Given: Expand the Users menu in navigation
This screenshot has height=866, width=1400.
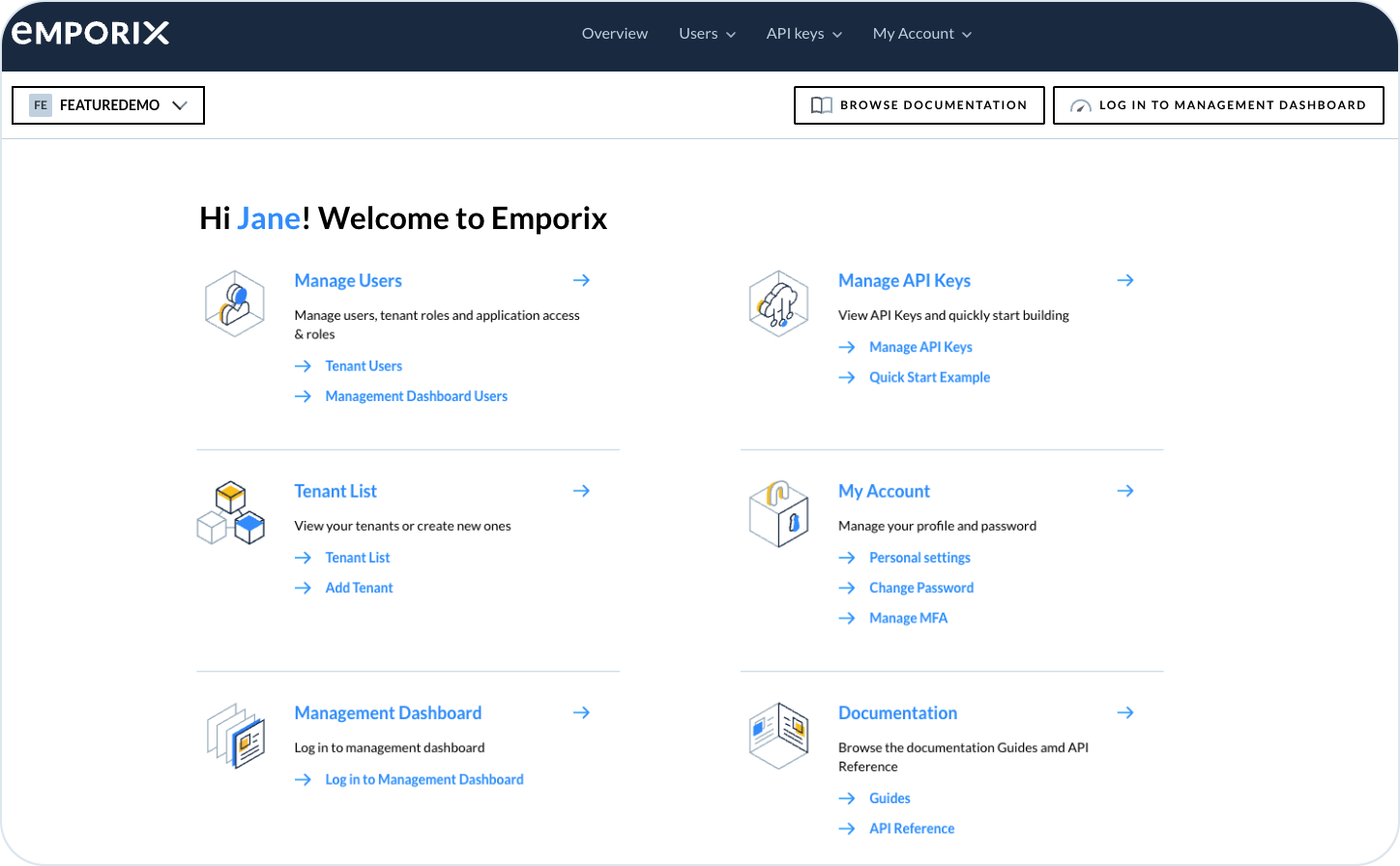Looking at the screenshot, I should point(707,34).
